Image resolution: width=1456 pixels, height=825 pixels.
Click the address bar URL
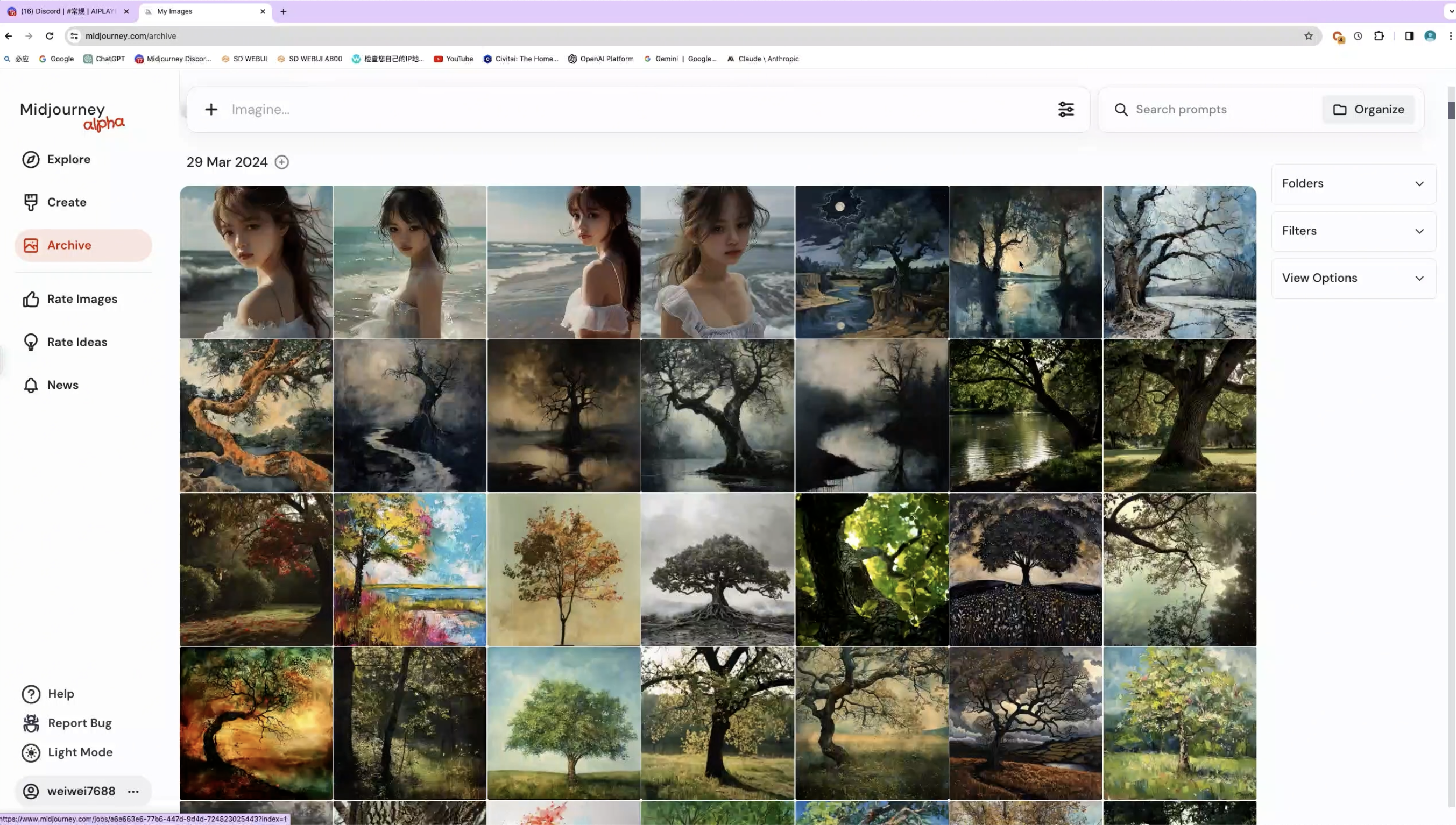coord(131,36)
